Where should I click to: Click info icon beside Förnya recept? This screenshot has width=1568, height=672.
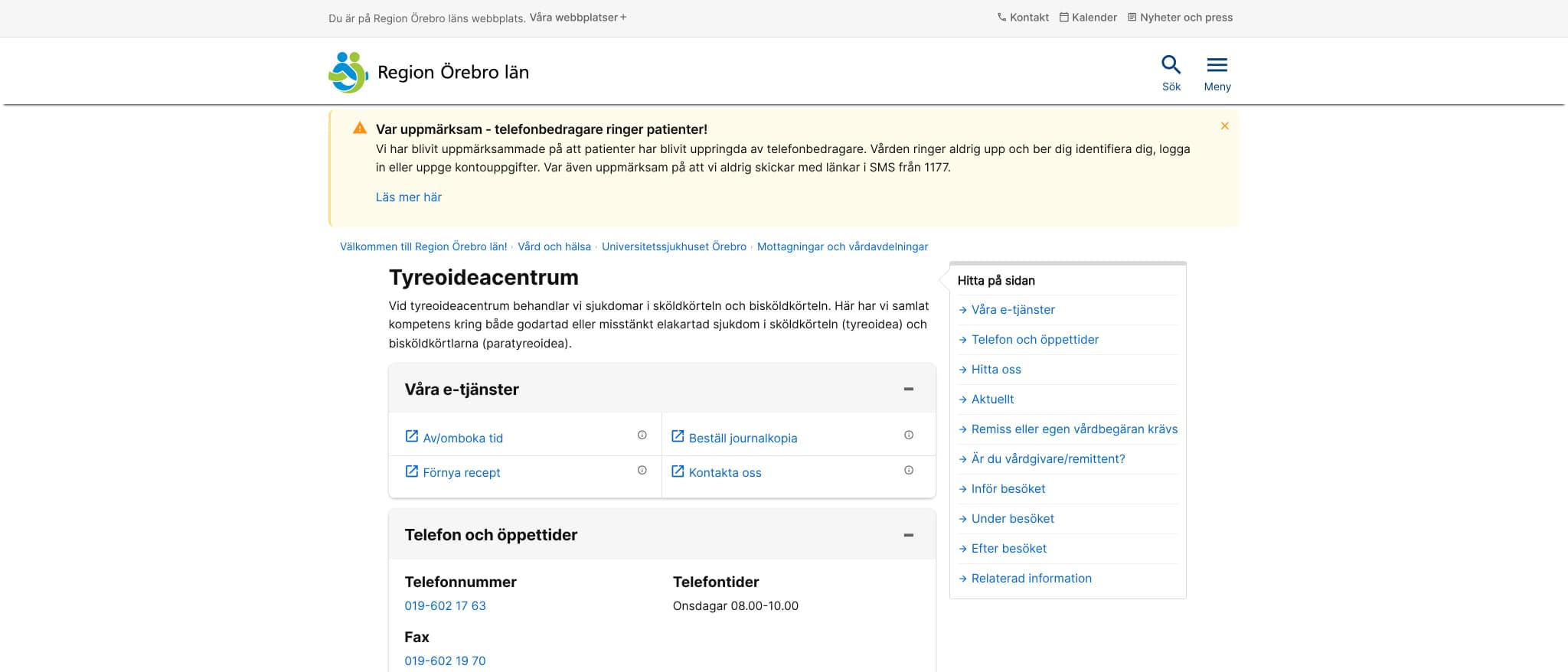click(642, 470)
